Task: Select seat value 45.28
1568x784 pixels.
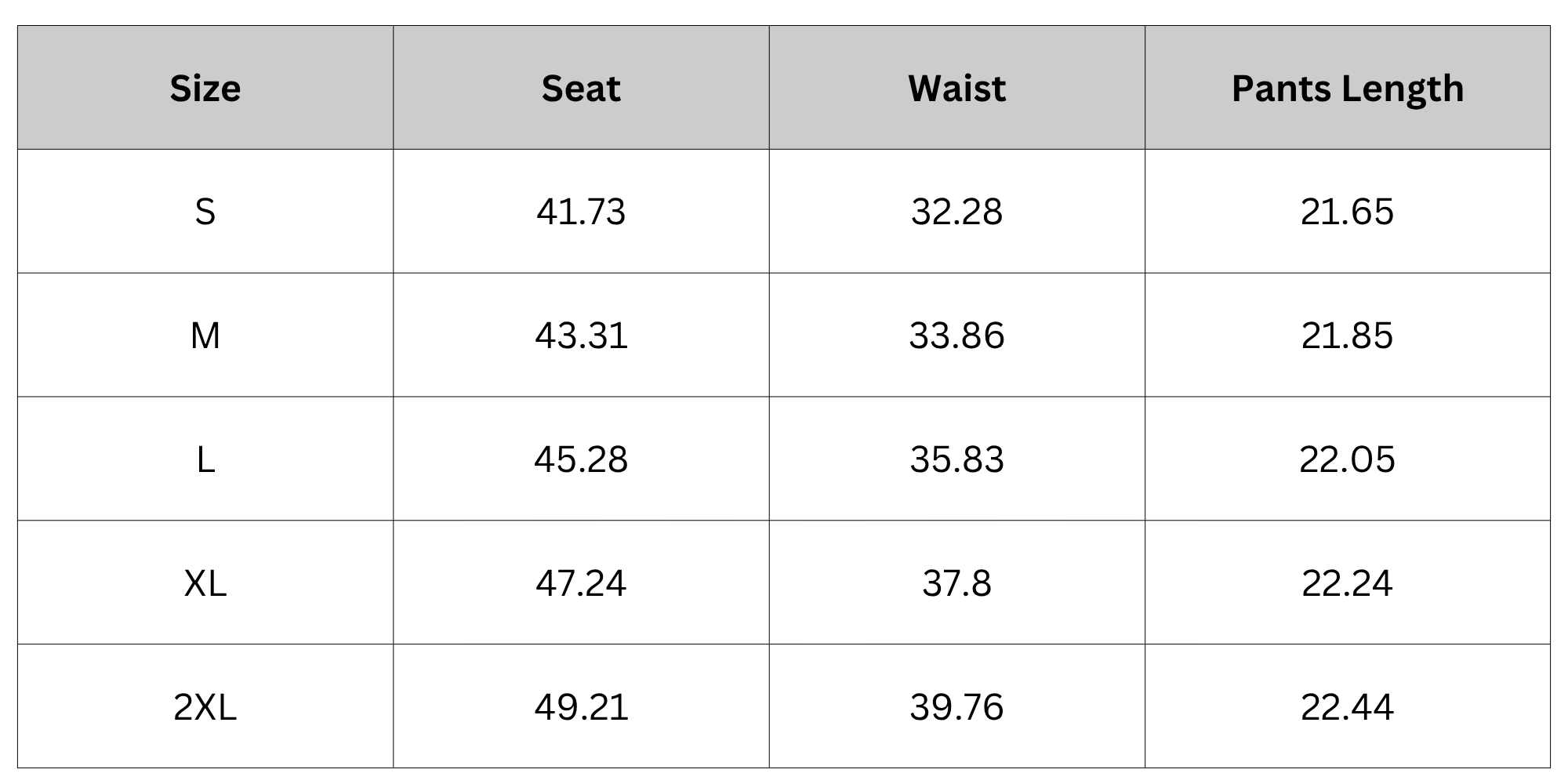Action: click(581, 459)
